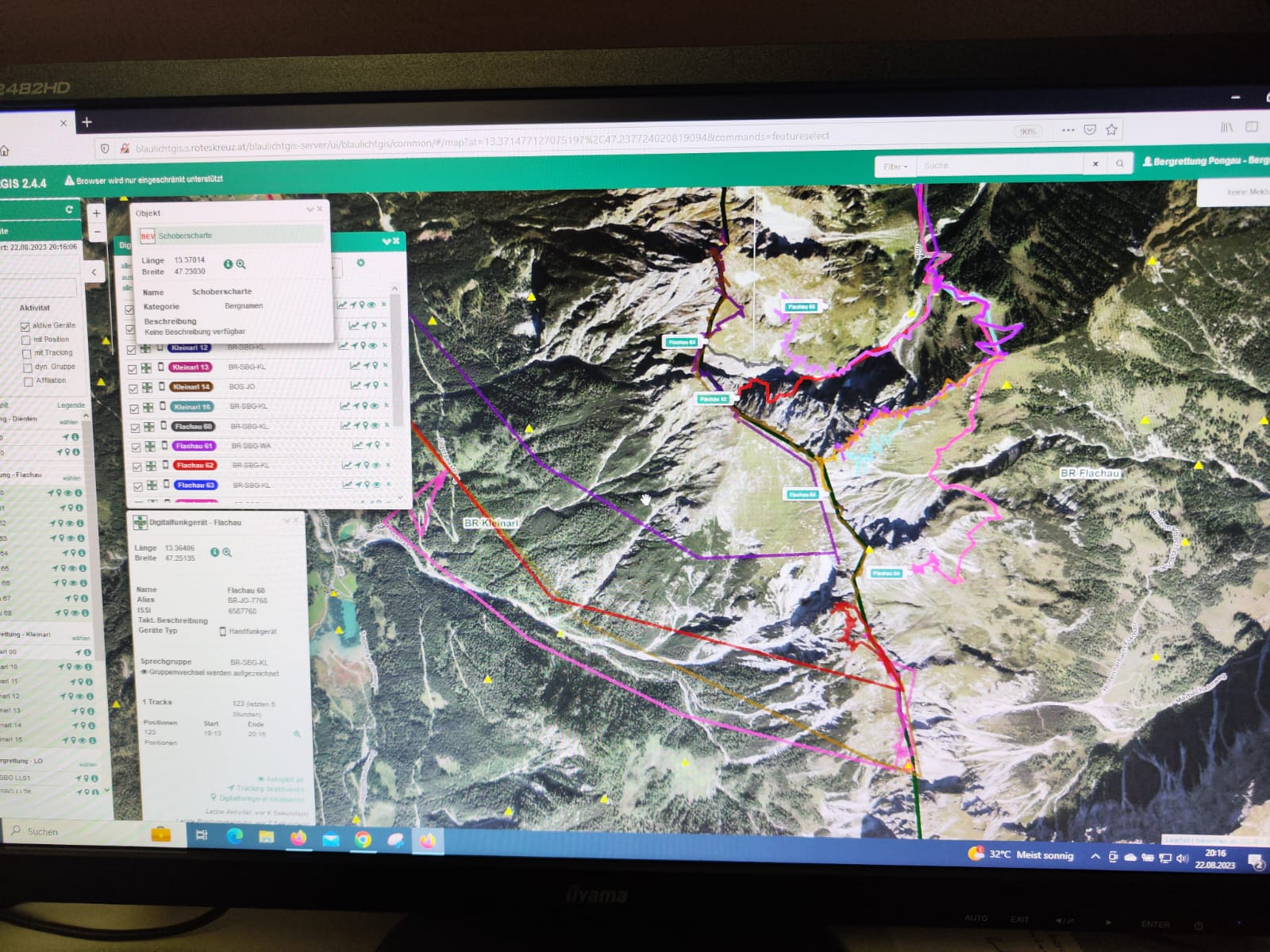Screen dimensions: 1270x952
Task: Open Google Chrome from the taskbar
Action: point(363,839)
